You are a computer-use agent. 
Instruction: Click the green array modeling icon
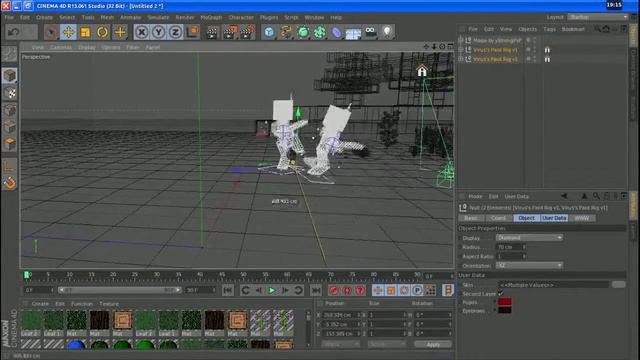pyautogui.click(x=320, y=32)
